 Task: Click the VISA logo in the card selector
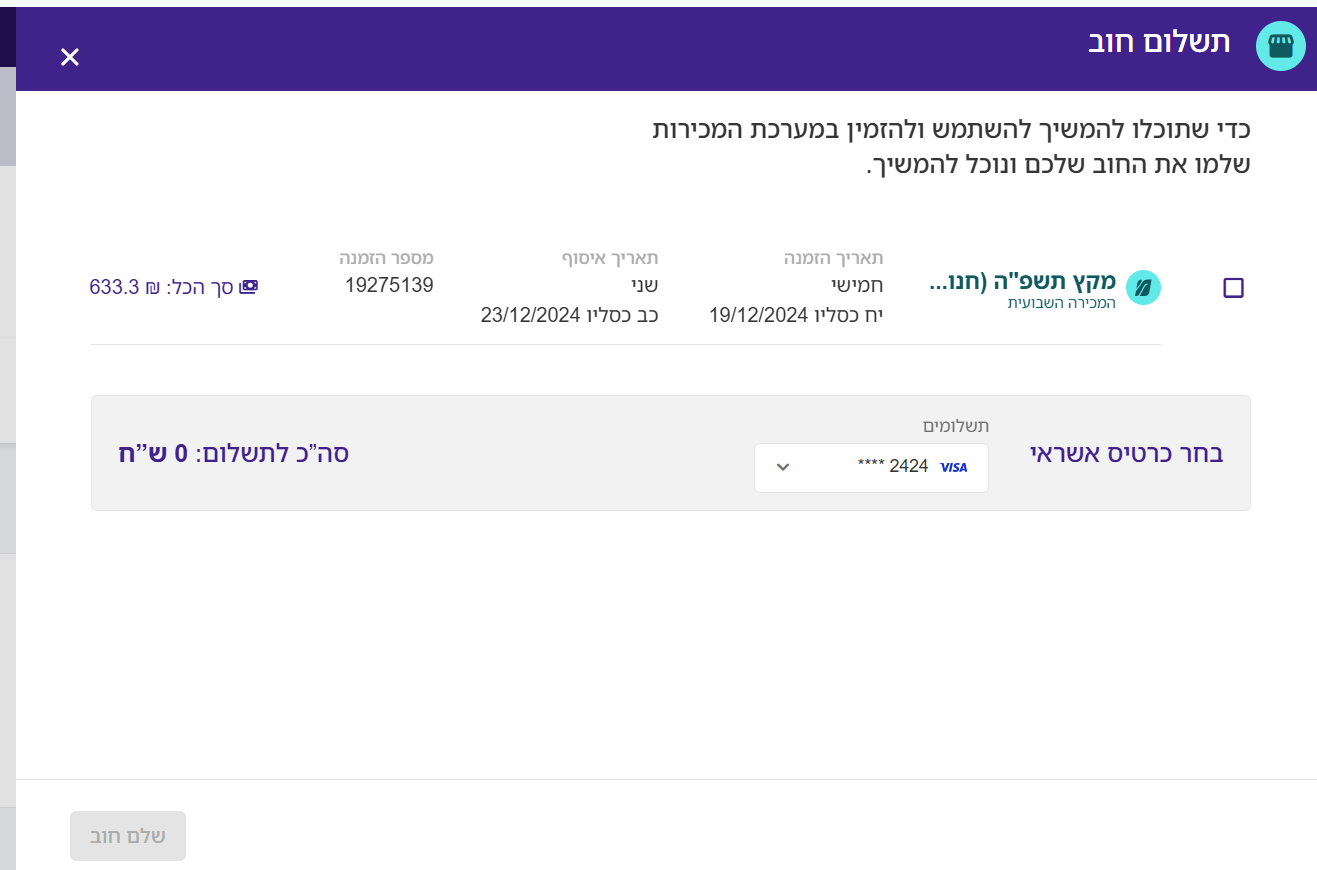(x=954, y=467)
